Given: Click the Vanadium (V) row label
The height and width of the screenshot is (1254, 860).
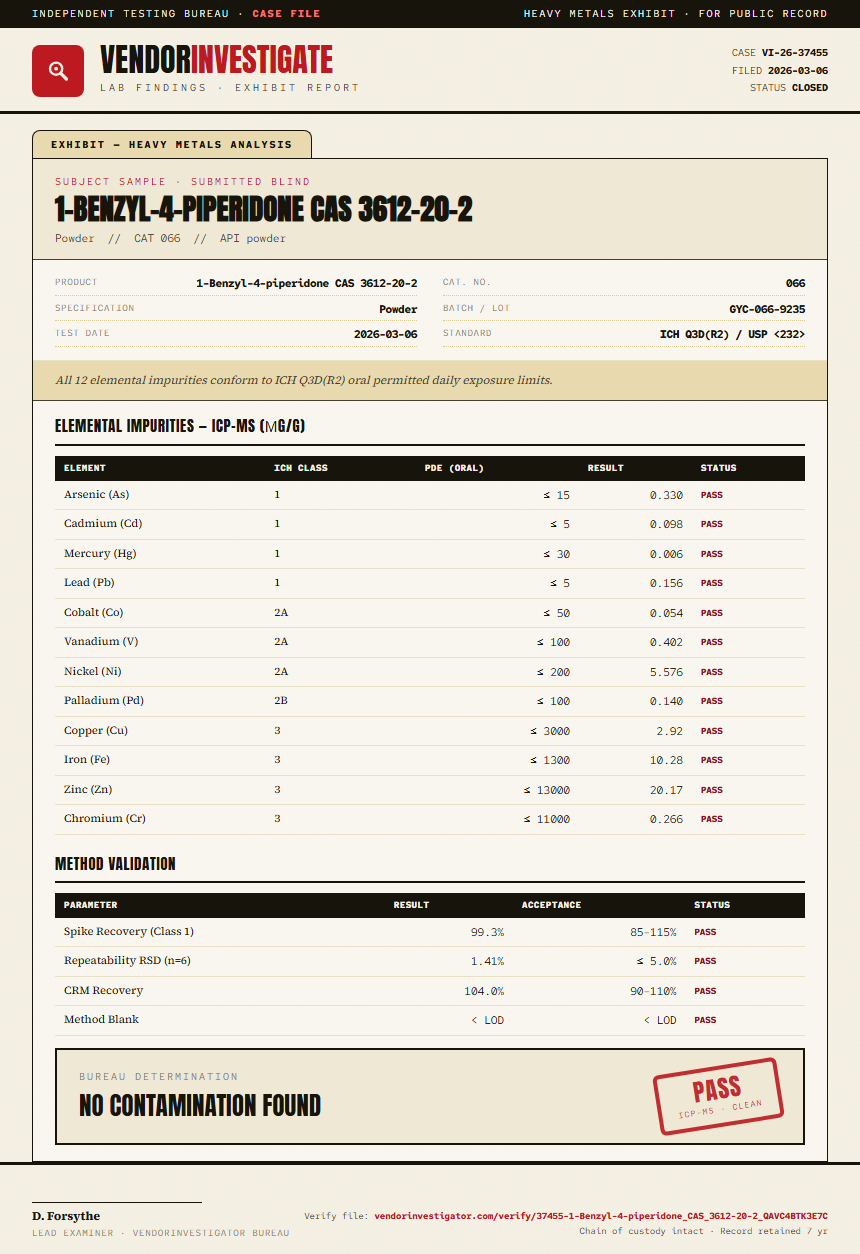Looking at the screenshot, I should (x=101, y=642).
